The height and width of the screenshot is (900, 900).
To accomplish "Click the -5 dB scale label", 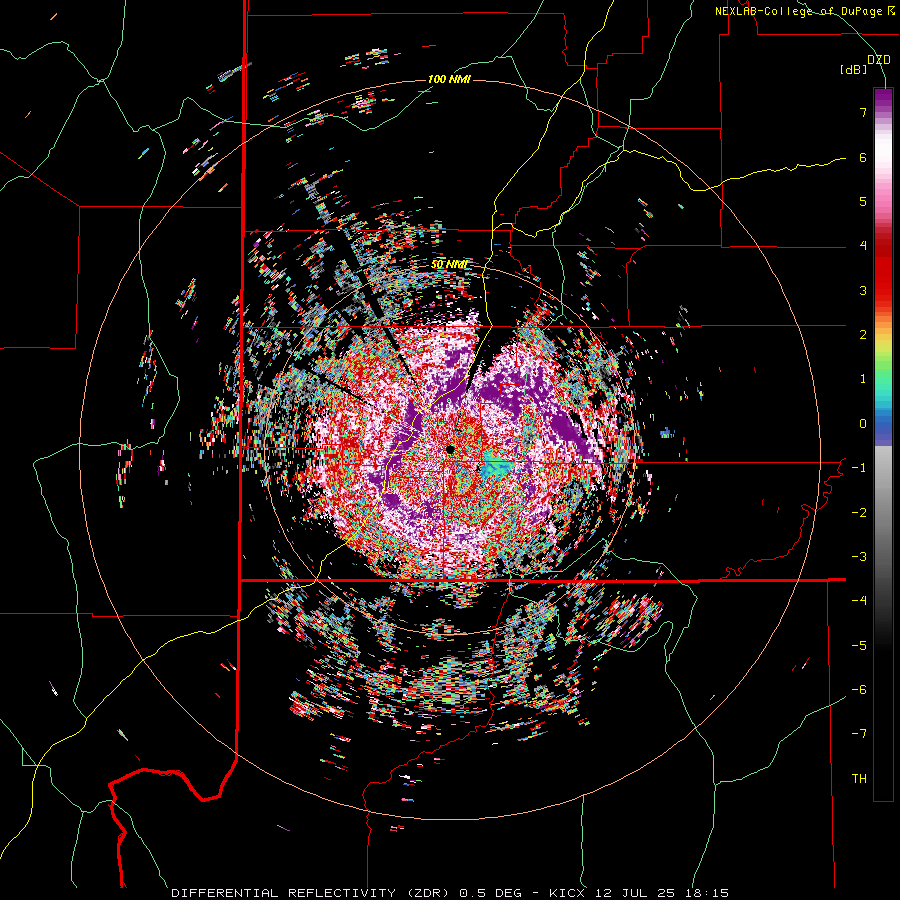I will coord(859,645).
